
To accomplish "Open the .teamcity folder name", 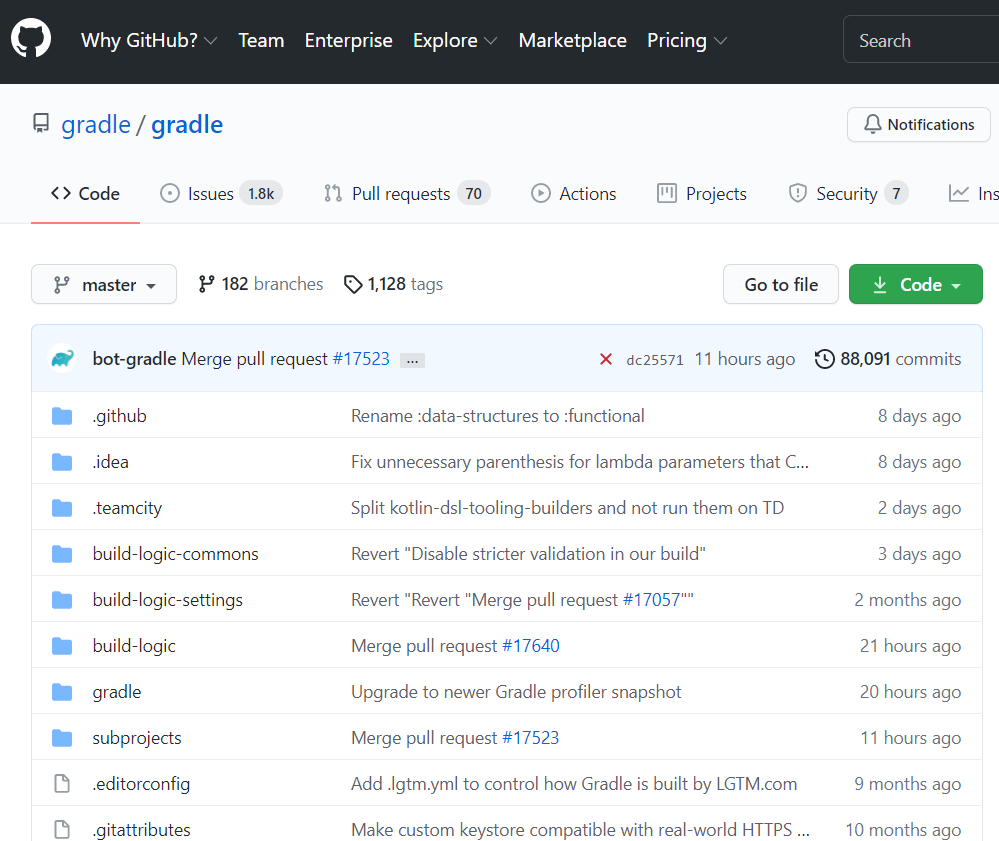I will click(x=127, y=508).
